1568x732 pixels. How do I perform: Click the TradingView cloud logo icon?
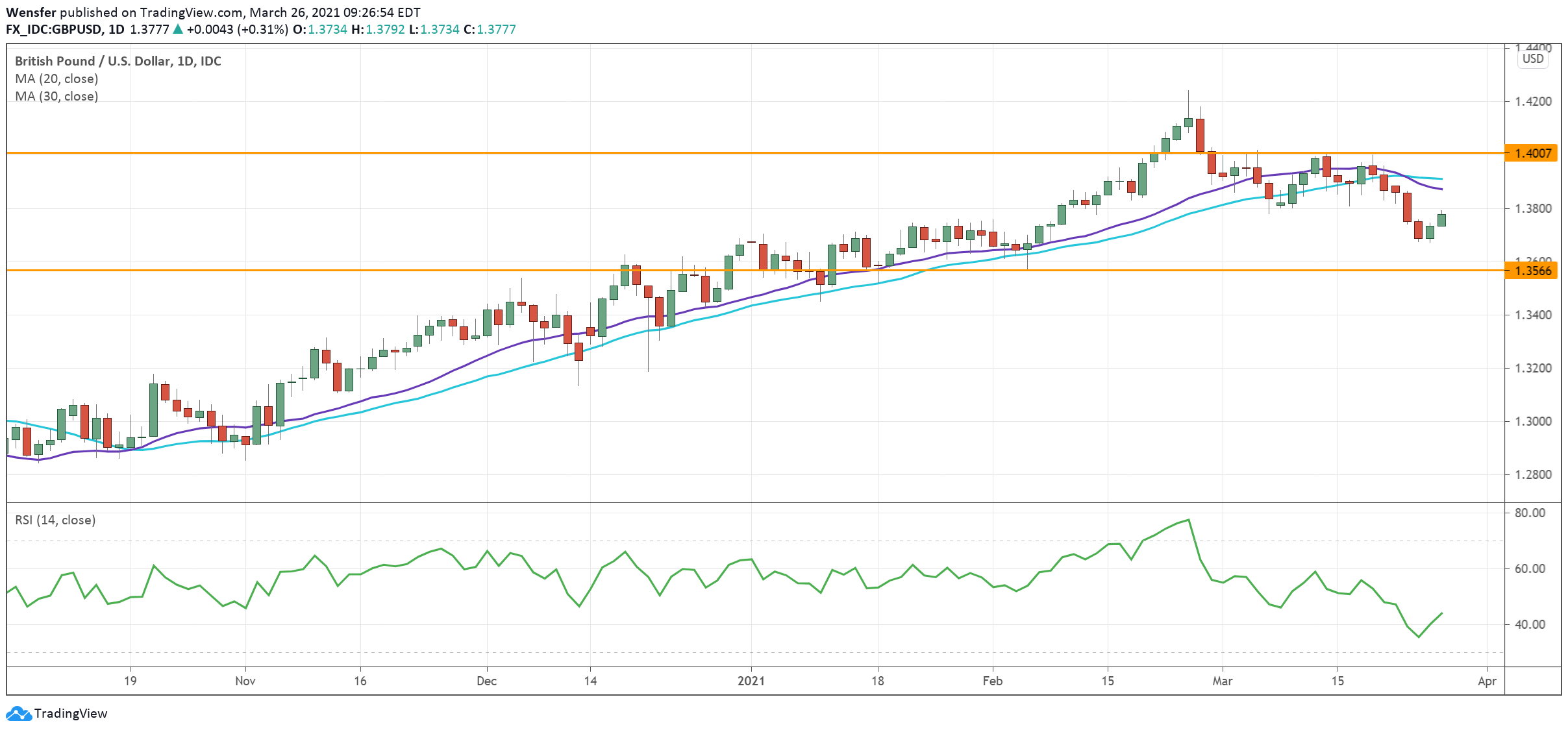(18, 713)
